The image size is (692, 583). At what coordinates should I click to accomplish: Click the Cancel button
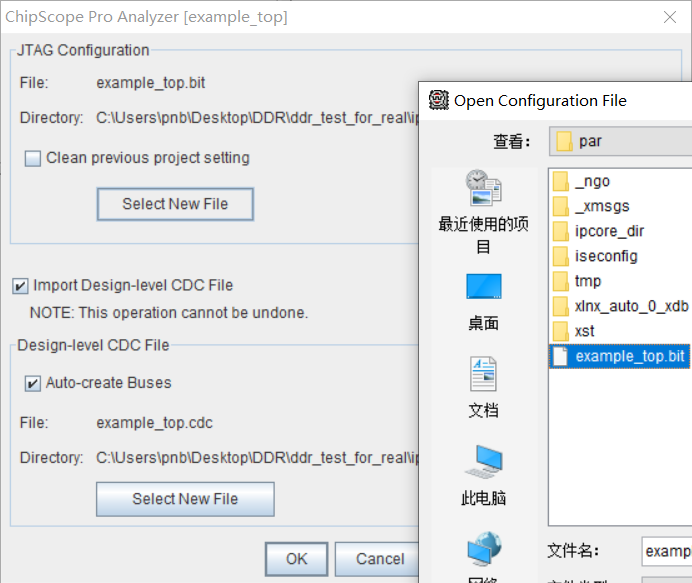click(x=377, y=559)
